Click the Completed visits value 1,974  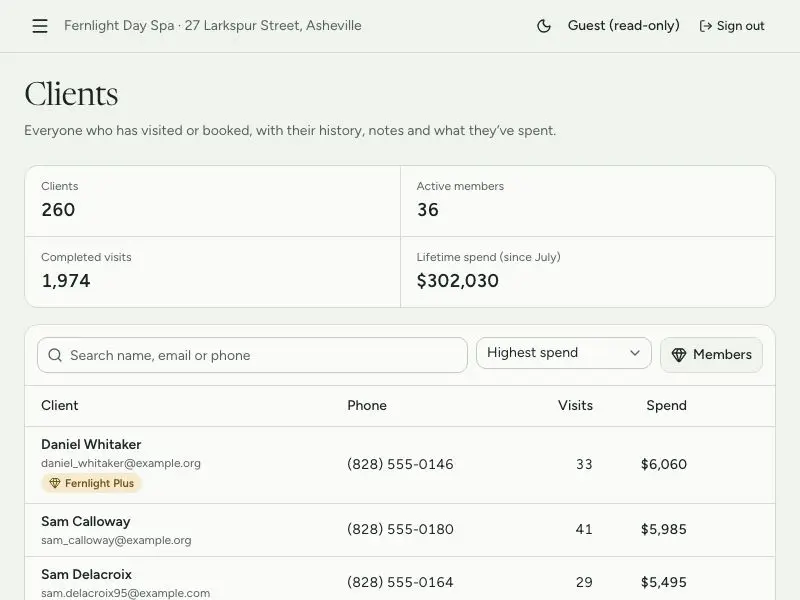tap(66, 281)
